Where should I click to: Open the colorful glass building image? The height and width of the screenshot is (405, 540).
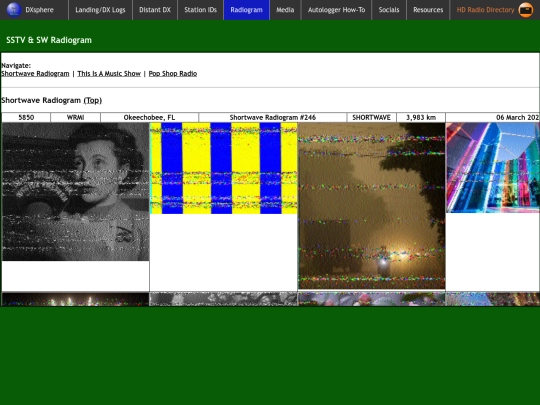(493, 168)
